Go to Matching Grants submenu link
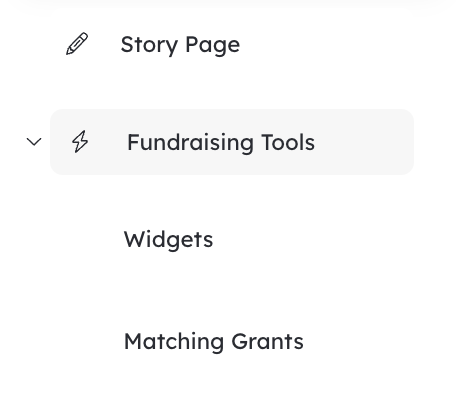 point(214,342)
